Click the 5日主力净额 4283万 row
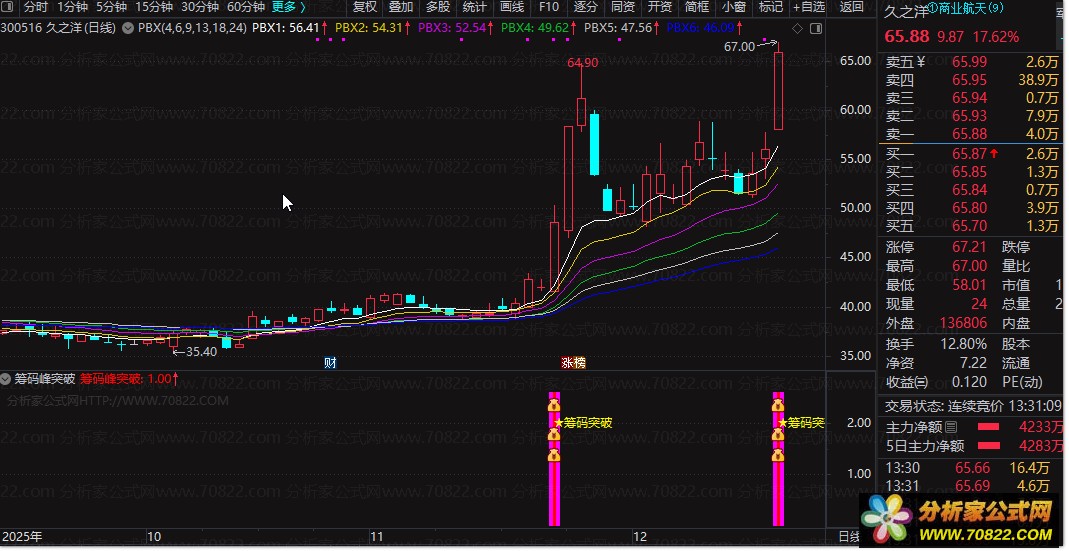This screenshot has width=1069, height=551. coord(972,446)
